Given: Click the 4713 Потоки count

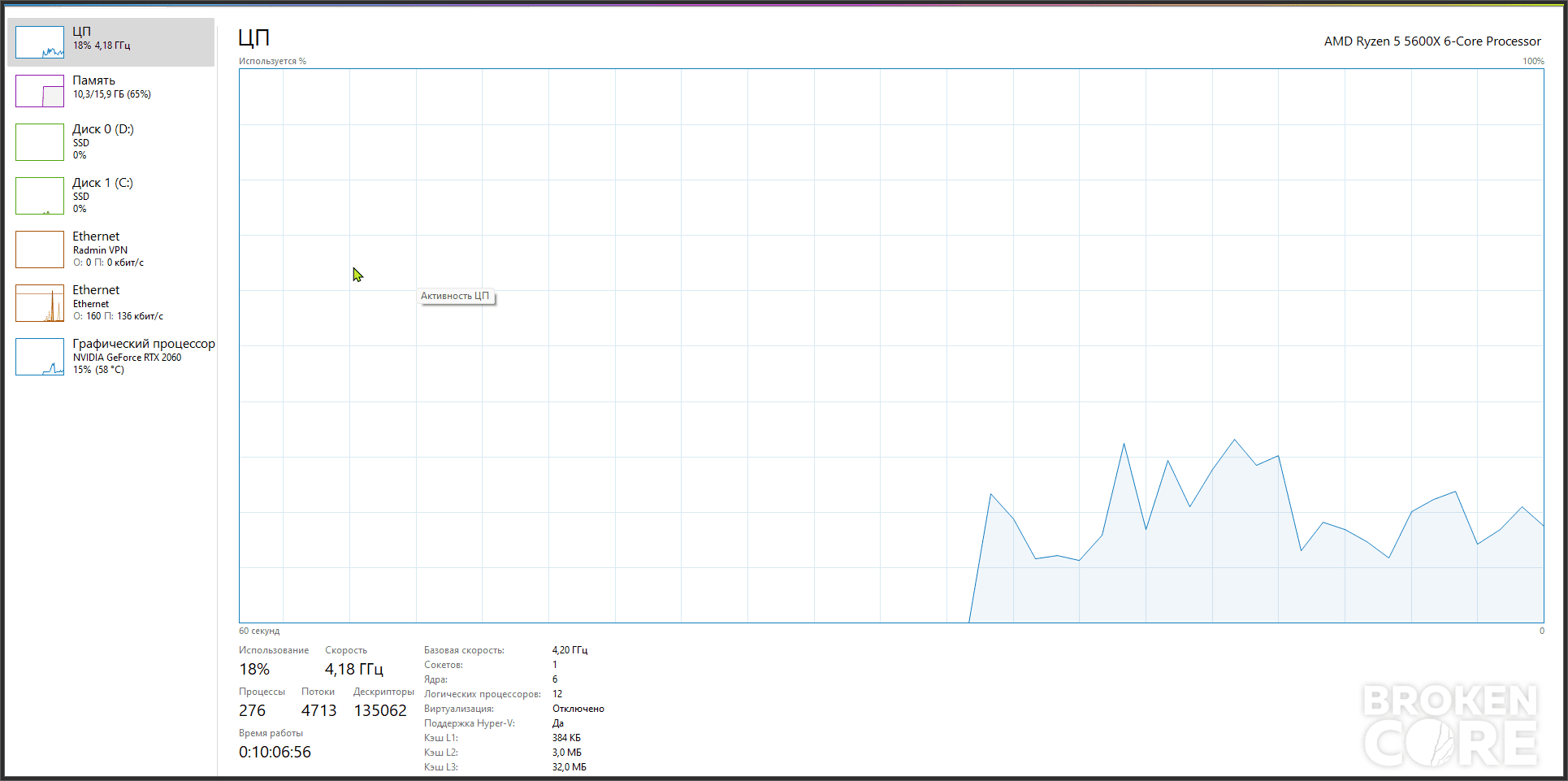Looking at the screenshot, I should [318, 711].
